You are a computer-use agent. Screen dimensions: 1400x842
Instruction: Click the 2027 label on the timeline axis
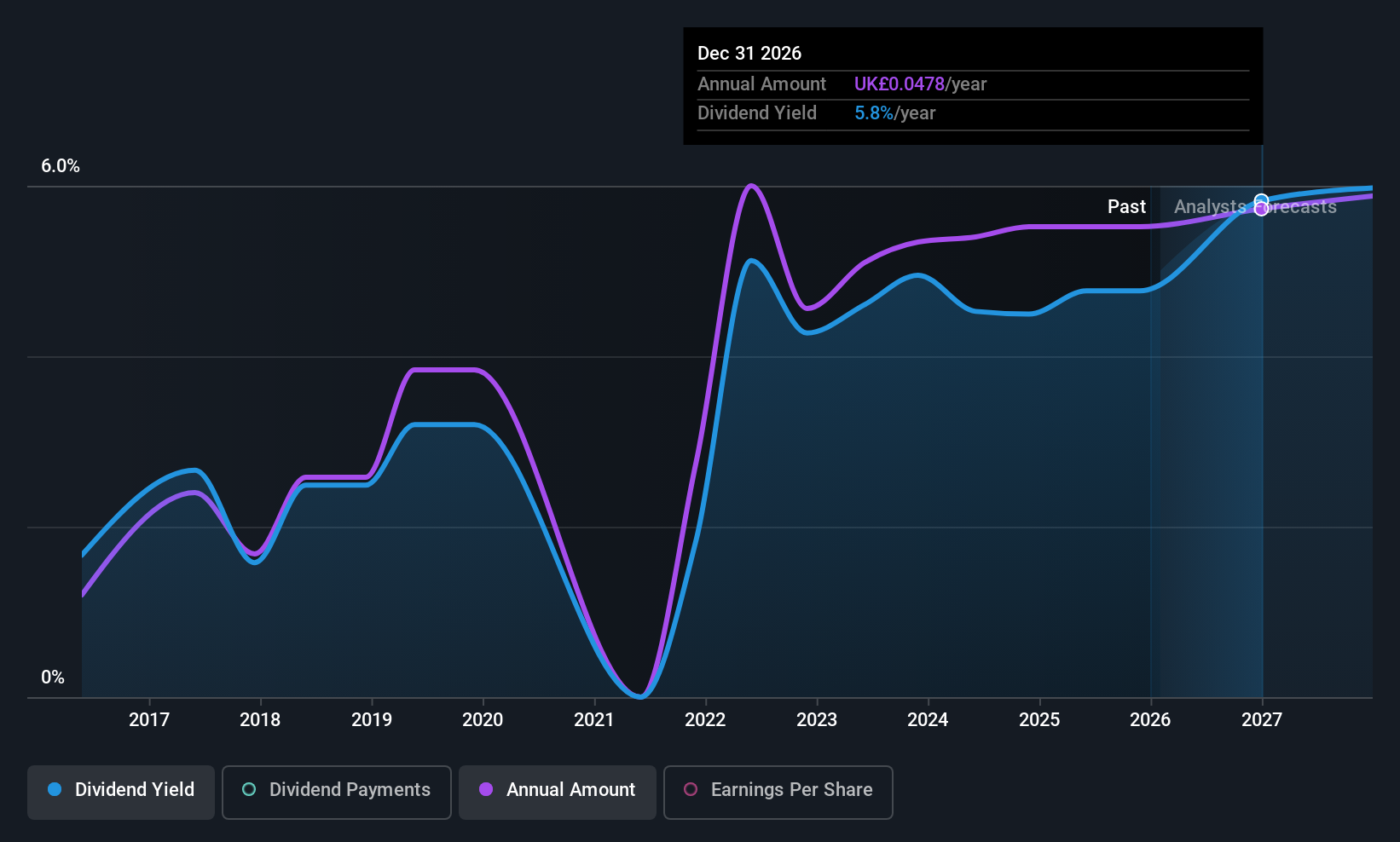(x=1261, y=719)
